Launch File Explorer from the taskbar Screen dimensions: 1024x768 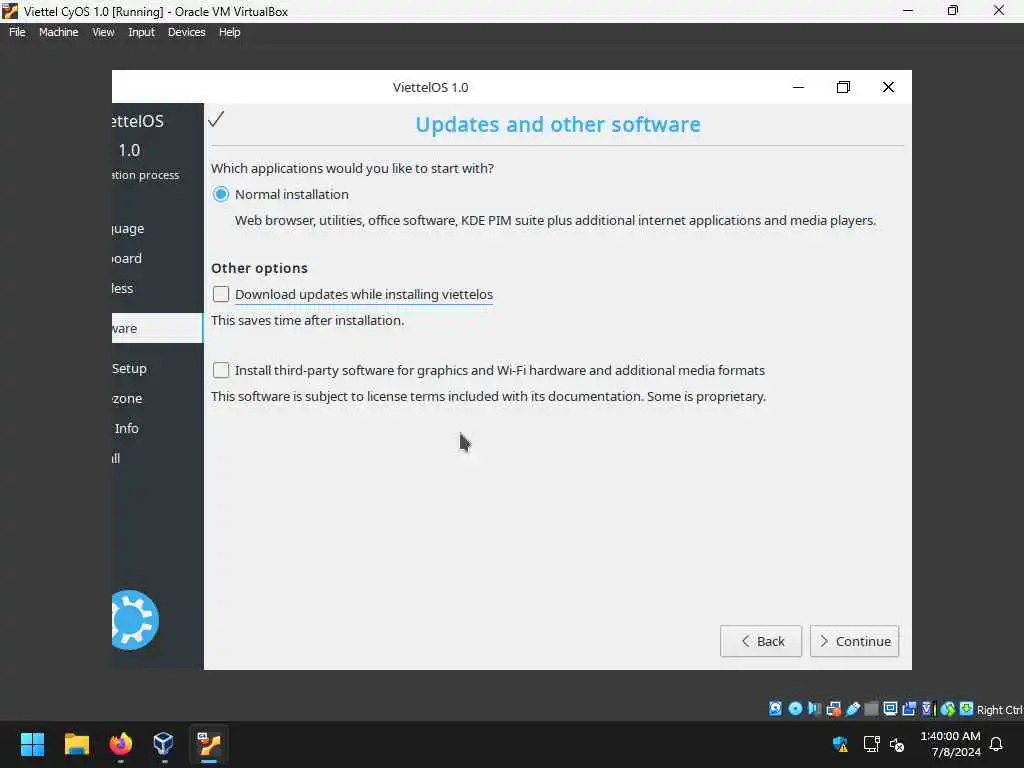click(76, 744)
